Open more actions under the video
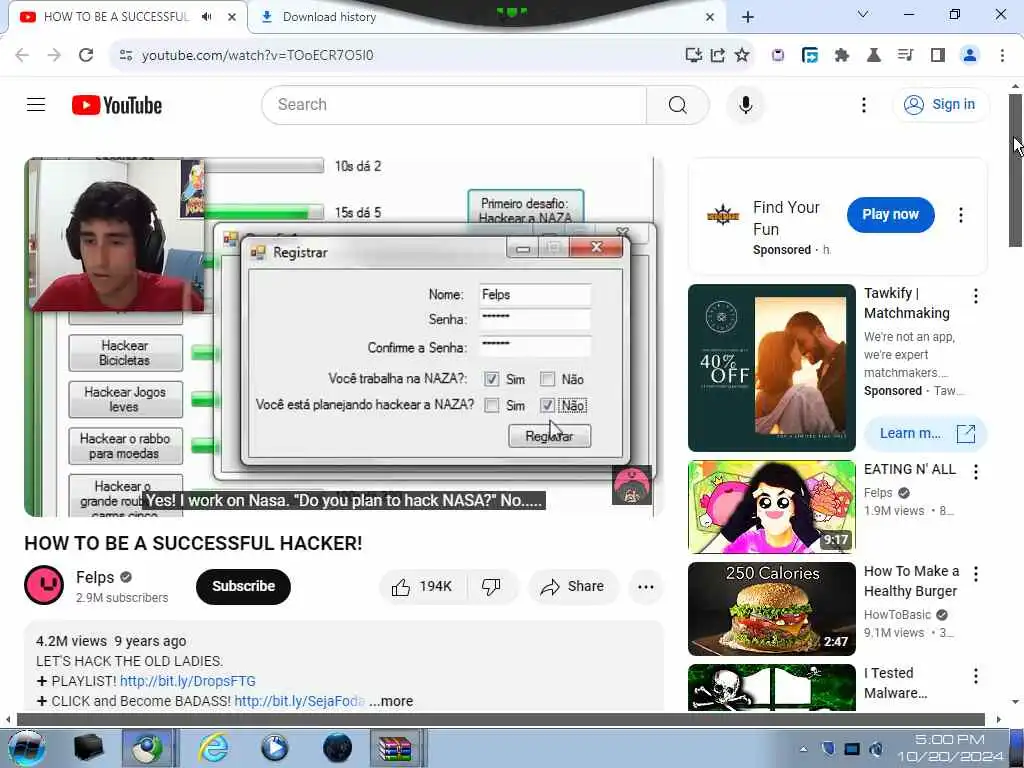This screenshot has height=768, width=1024. coord(645,586)
